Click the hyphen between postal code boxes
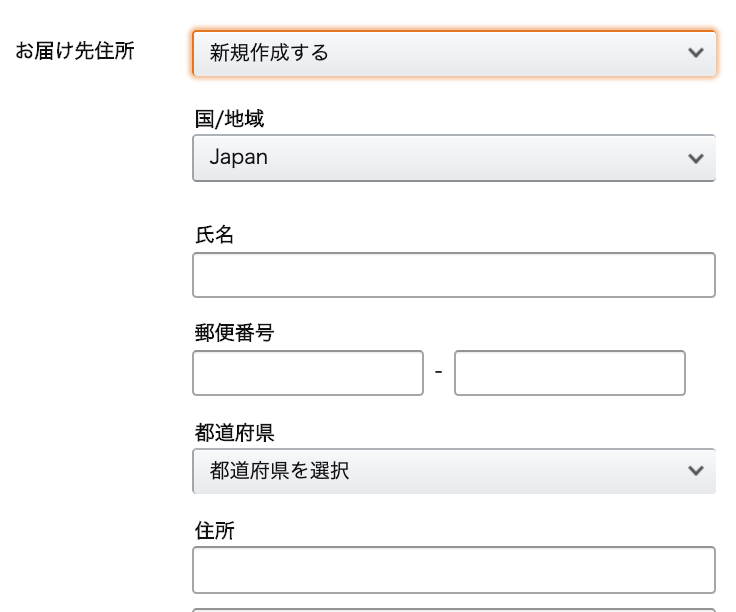736x612 pixels. (438, 372)
